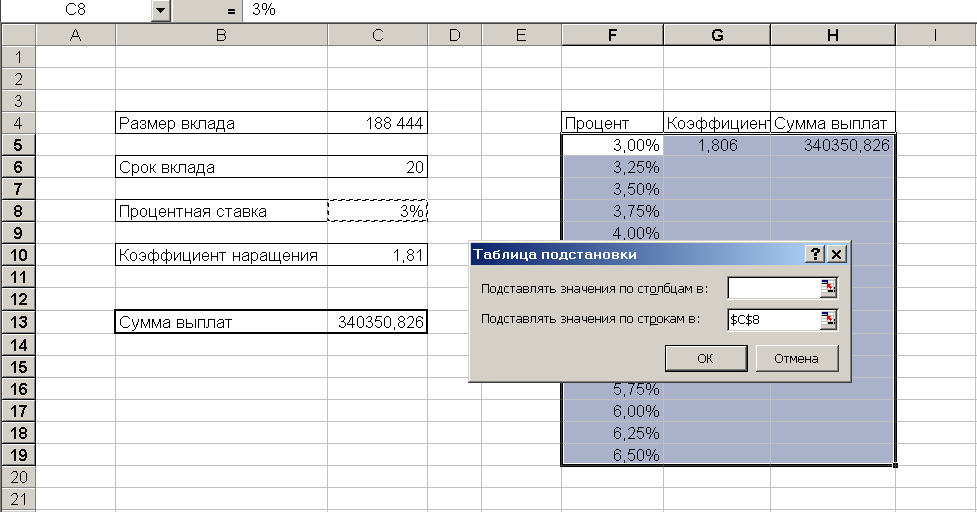Screen dimensions: 977x512
Task: Select the cell with deposit size 188 444
Action: coord(377,124)
